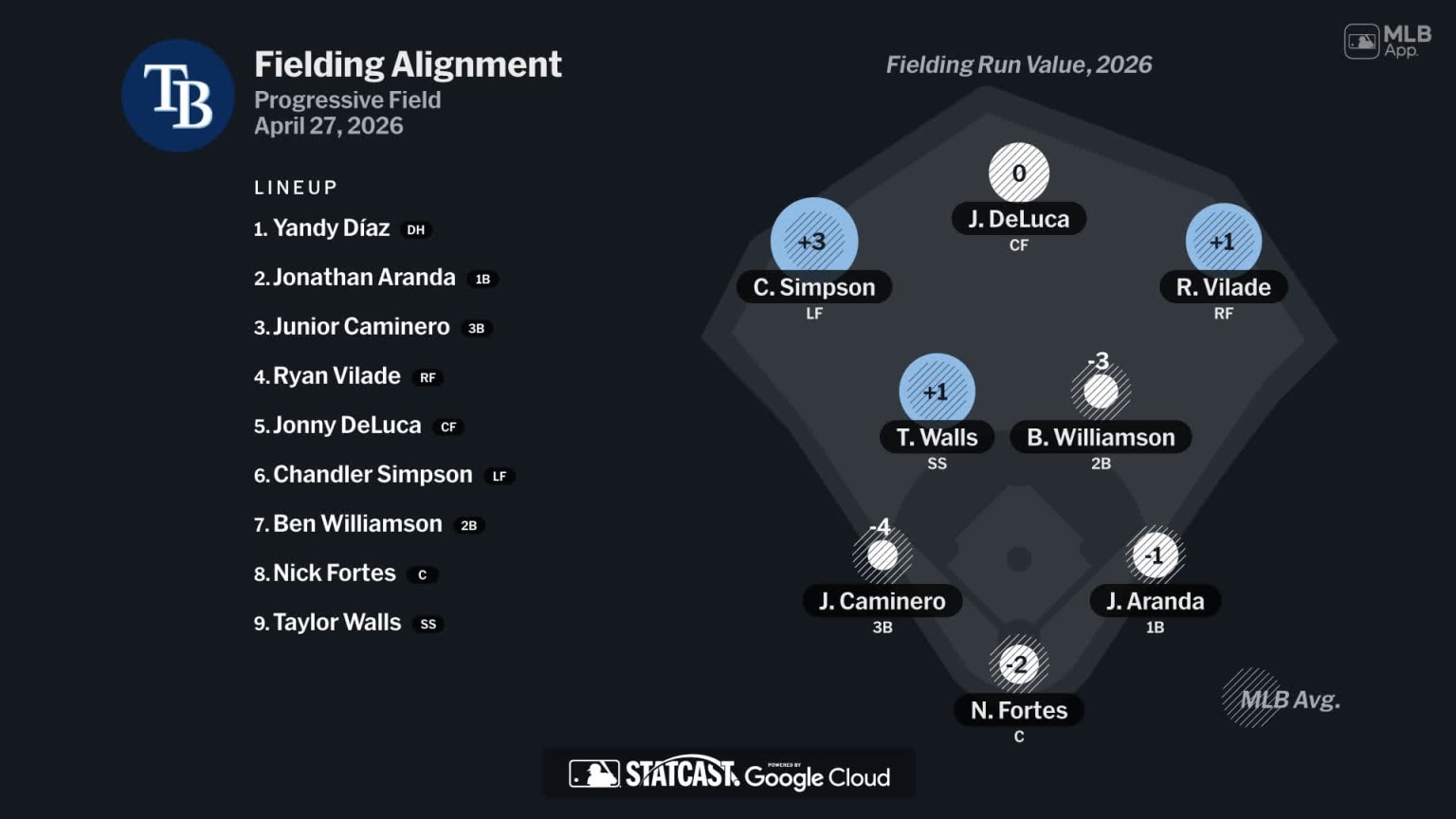Click the DH position badge
The width and height of the screenshot is (1456, 819).
[415, 229]
